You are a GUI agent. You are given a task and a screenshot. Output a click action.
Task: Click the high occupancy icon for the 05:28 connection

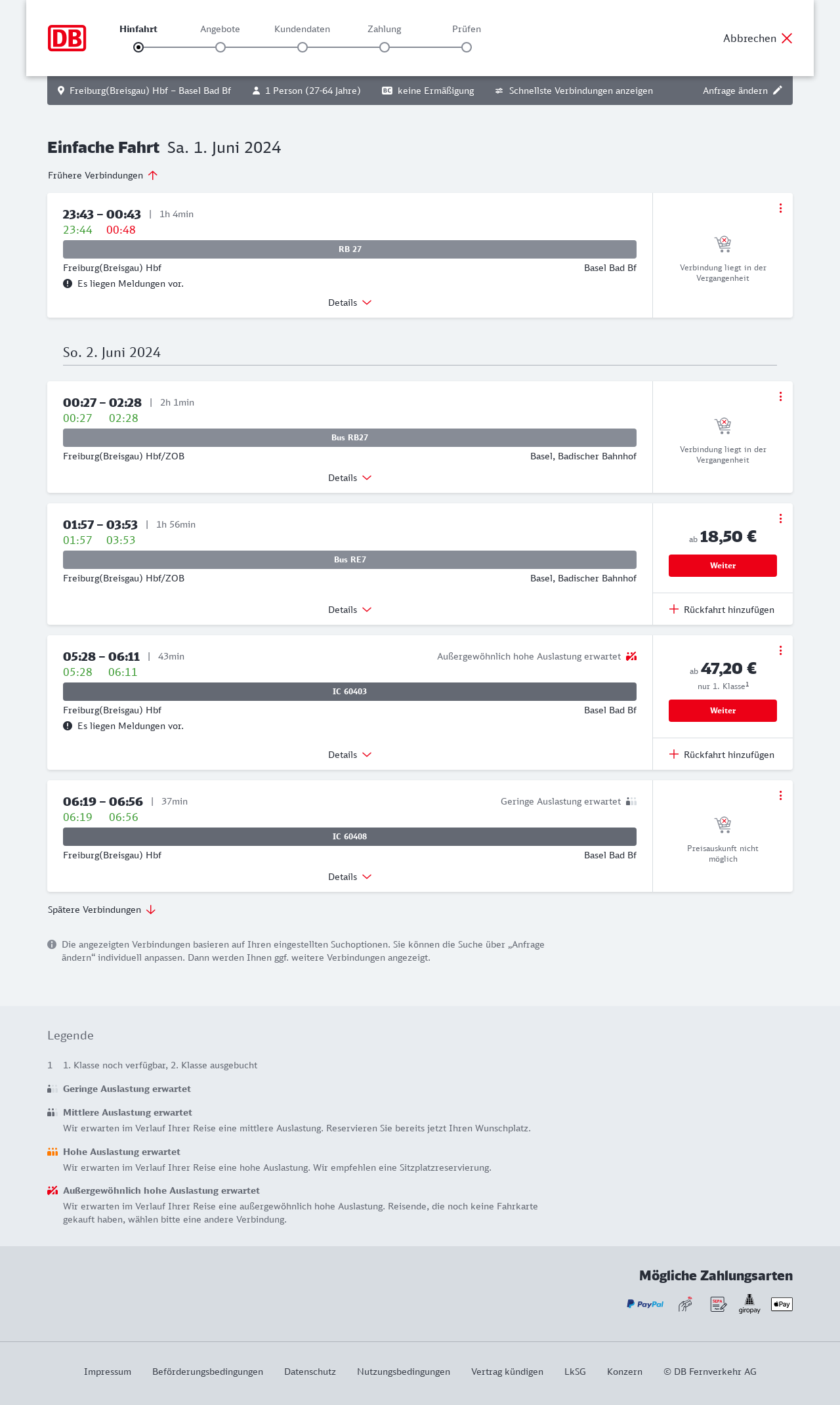tap(631, 656)
